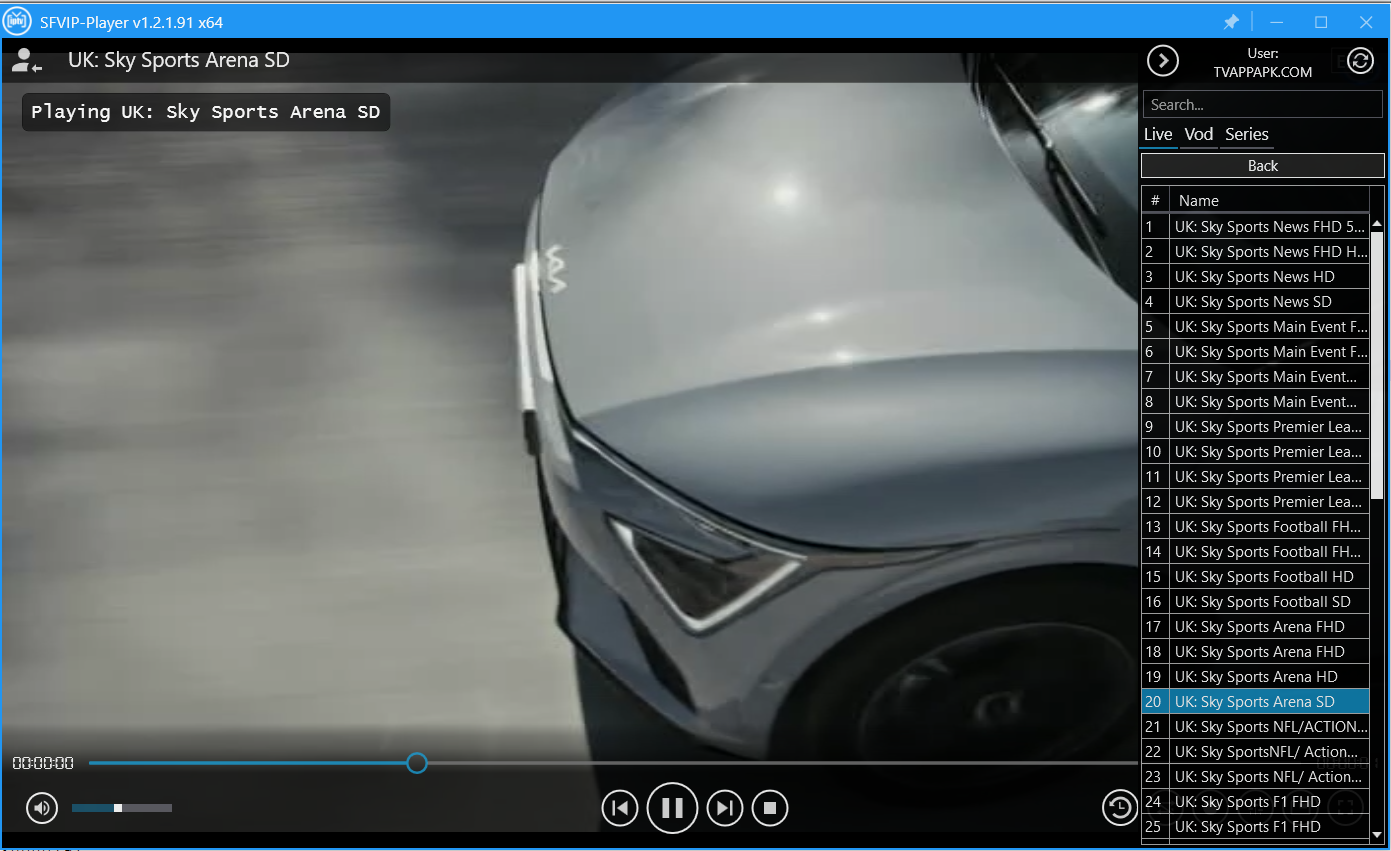Select row 18 Sky Sports Arena FHD
The height and width of the screenshot is (851, 1391).
coord(1256,652)
